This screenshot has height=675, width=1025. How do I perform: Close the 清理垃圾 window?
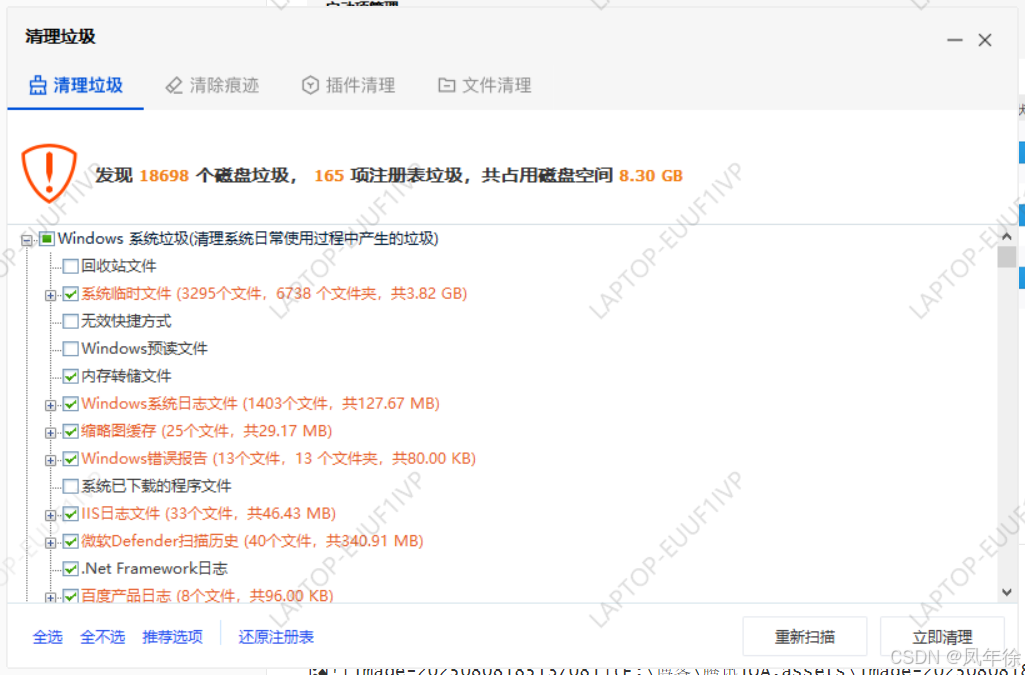(985, 41)
